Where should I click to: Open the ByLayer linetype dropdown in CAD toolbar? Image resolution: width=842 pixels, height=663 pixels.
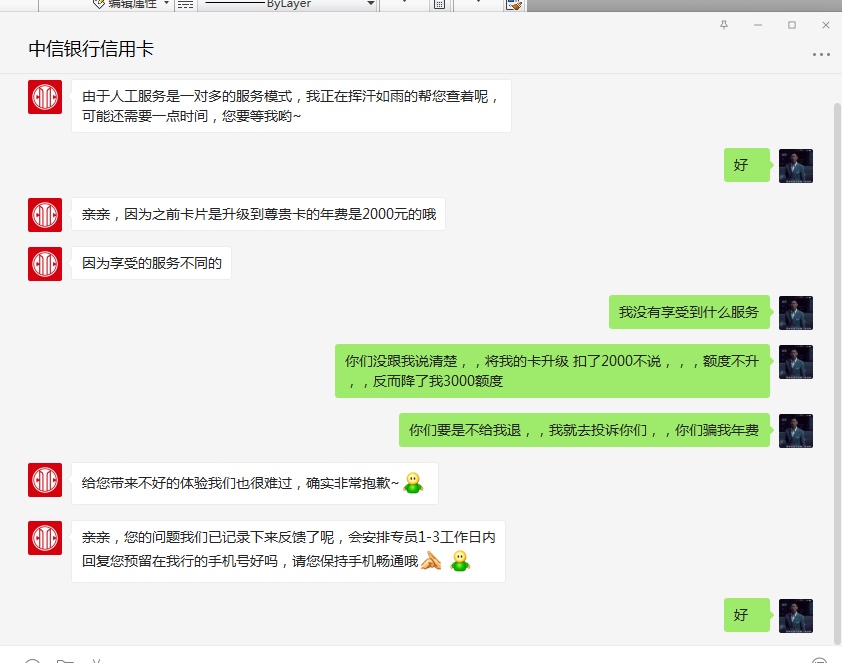tap(371, 4)
